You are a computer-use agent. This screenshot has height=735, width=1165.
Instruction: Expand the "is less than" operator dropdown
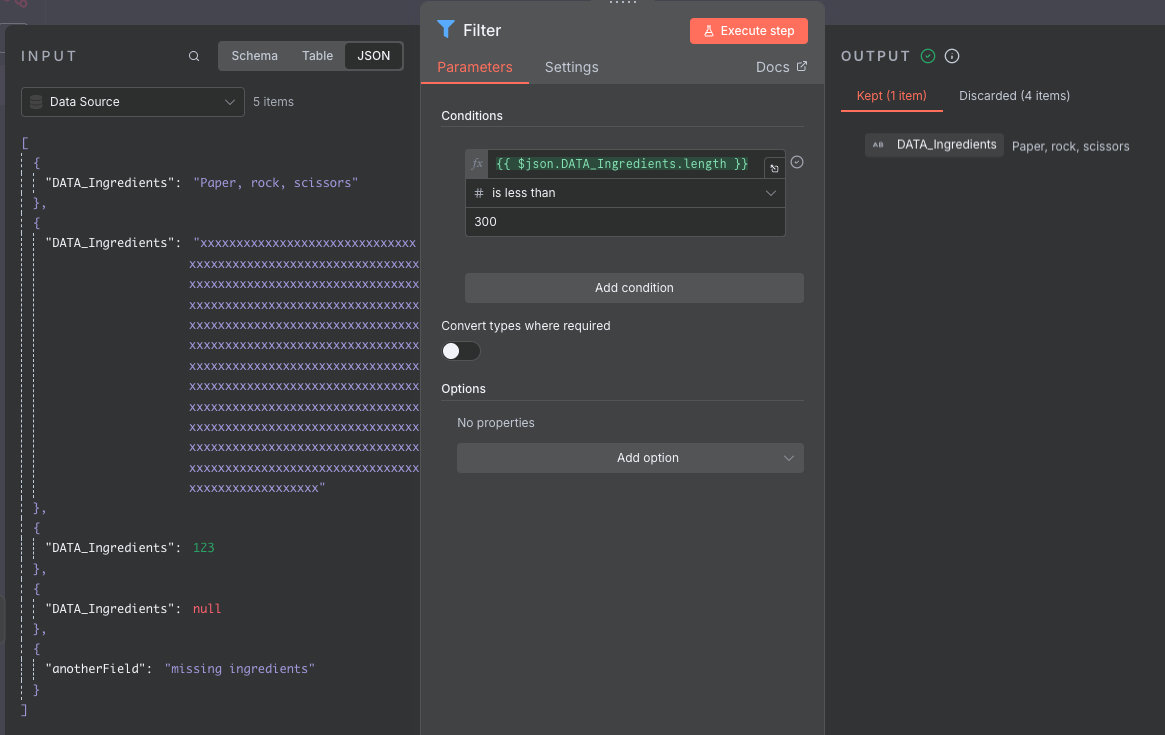(x=625, y=193)
